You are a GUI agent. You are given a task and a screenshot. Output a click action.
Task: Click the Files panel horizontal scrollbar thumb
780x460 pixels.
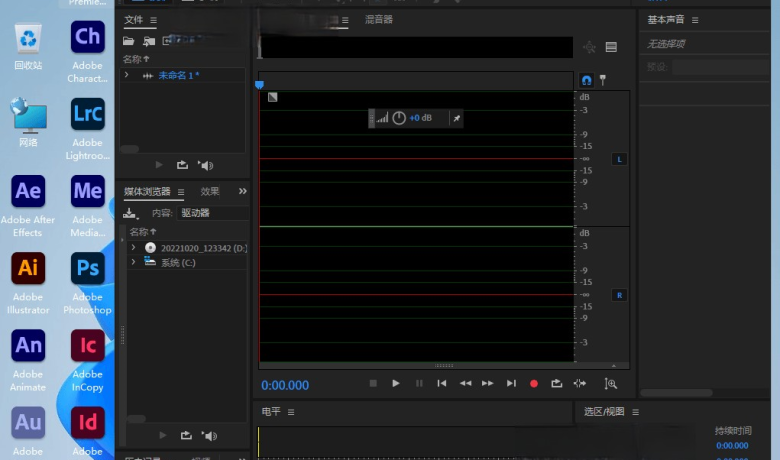(x=129, y=149)
